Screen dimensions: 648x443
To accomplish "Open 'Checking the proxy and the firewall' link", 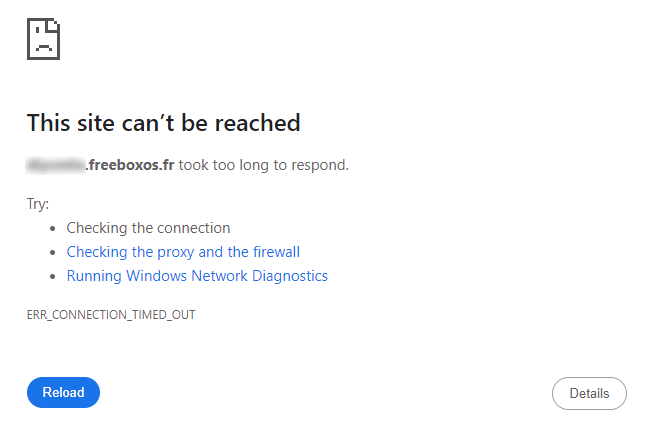I will click(x=183, y=252).
